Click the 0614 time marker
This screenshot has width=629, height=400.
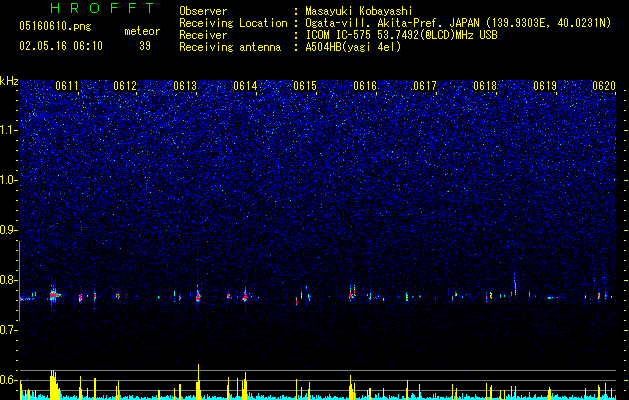point(245,86)
